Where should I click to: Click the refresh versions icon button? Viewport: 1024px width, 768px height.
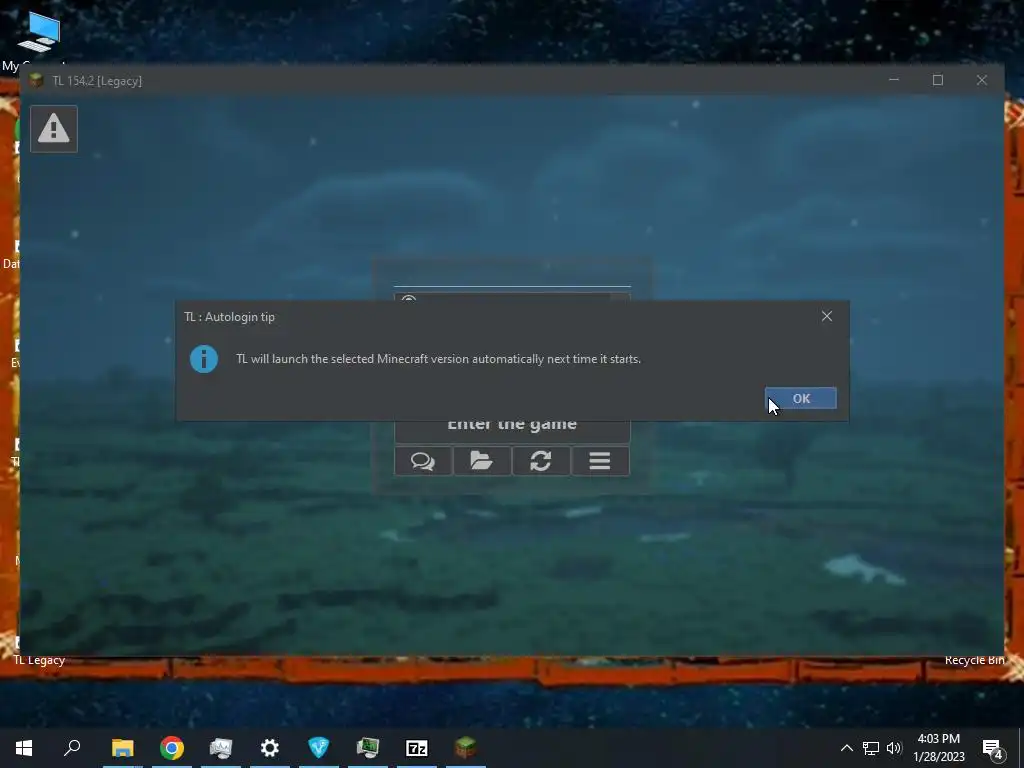coord(541,461)
